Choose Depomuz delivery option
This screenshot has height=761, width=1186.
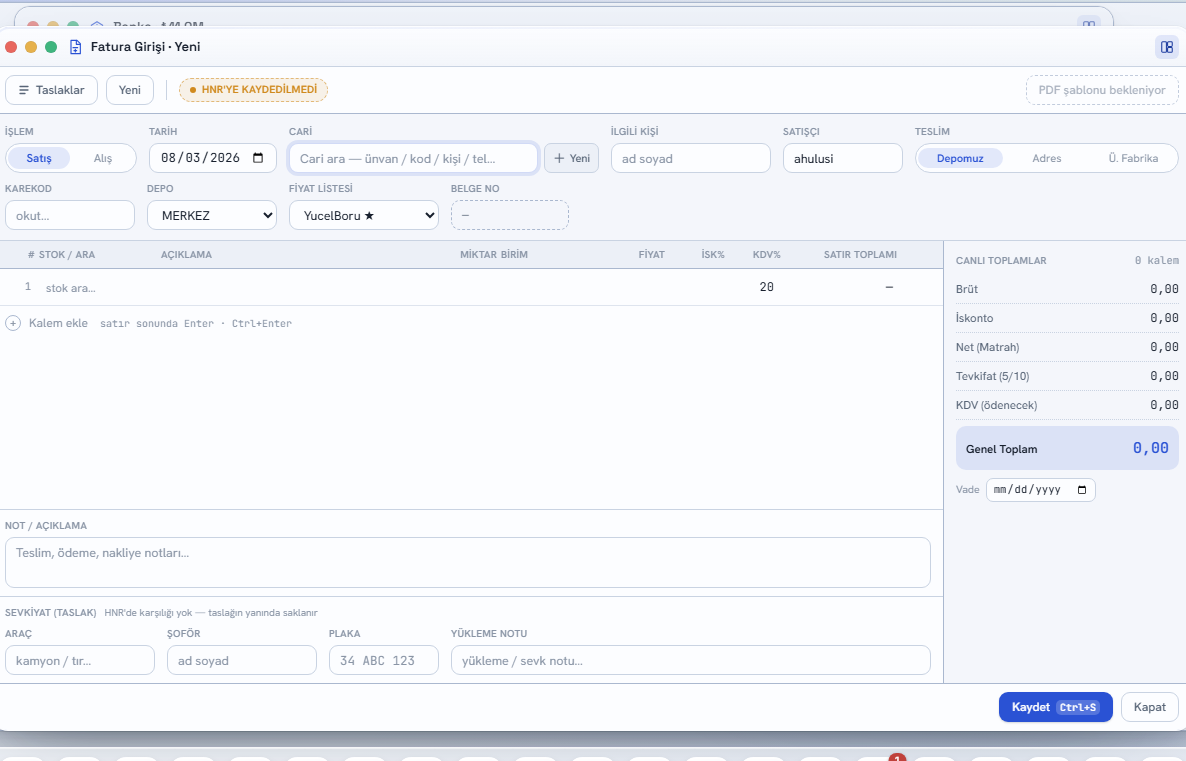pos(960,158)
